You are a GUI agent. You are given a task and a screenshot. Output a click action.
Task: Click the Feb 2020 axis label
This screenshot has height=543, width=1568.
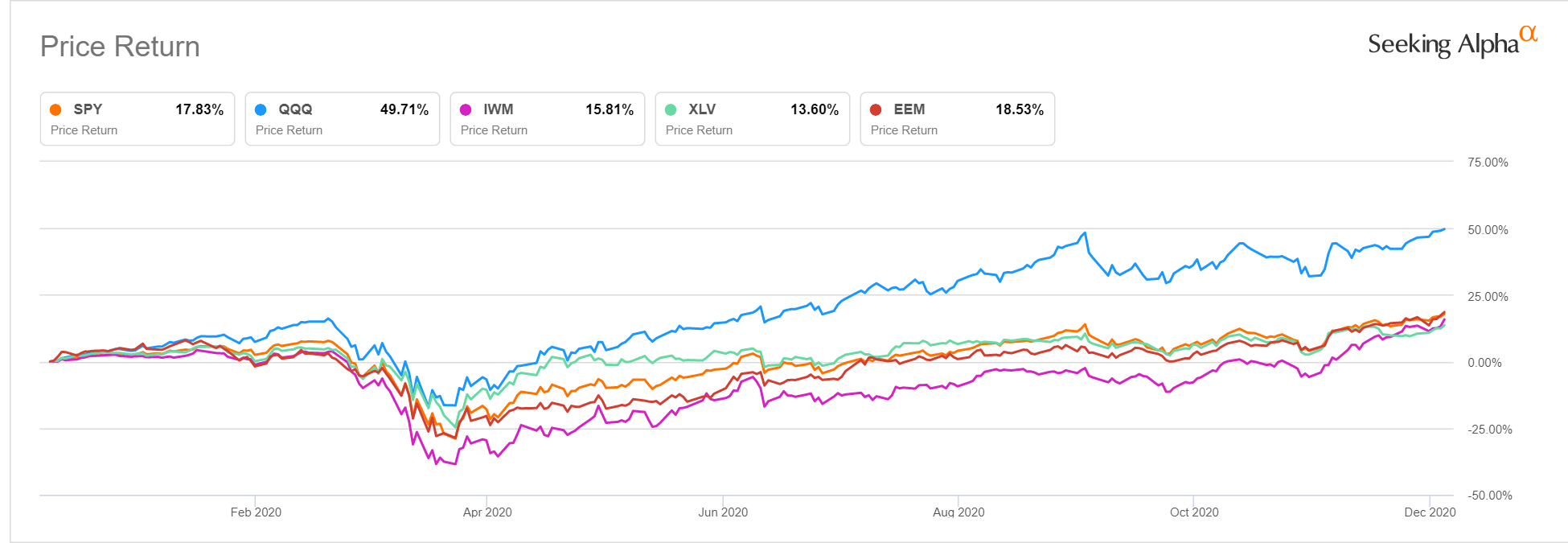tap(256, 512)
